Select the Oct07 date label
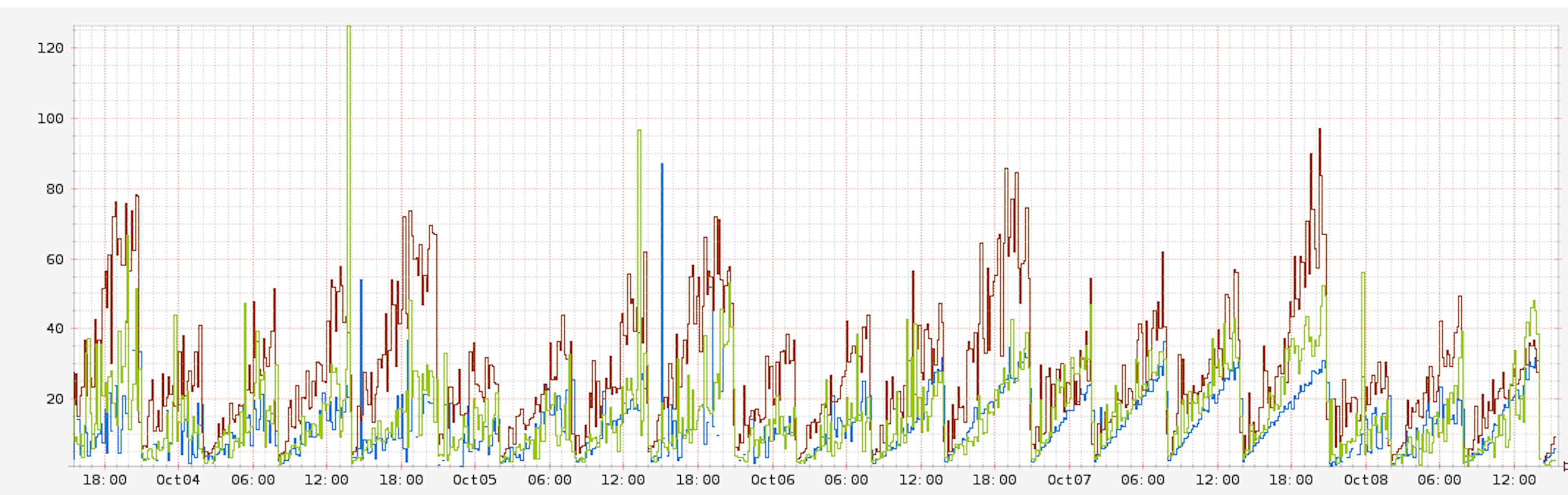The image size is (1568, 495). tap(1069, 480)
